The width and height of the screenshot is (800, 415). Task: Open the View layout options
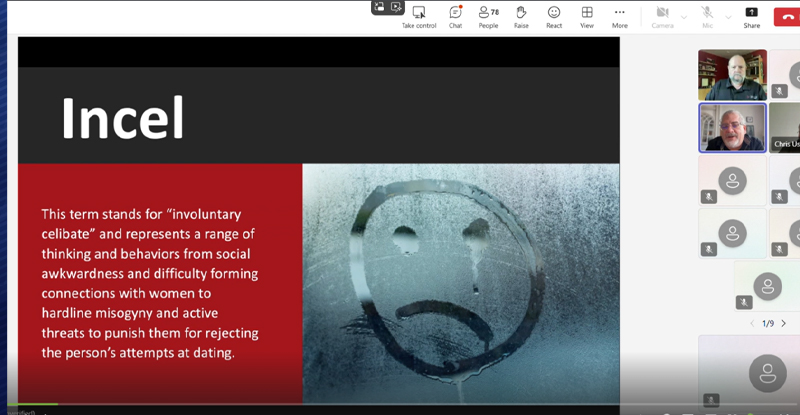(587, 17)
